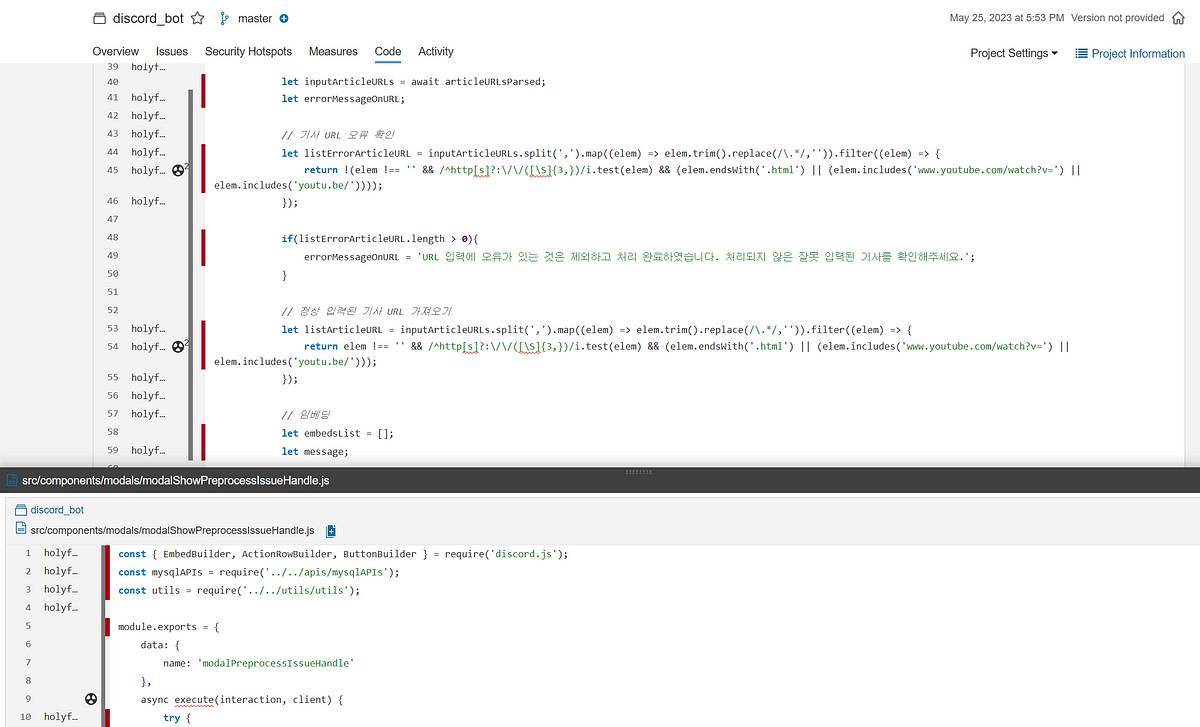Click author holyf… on line 44
1200x727 pixels.
(148, 152)
